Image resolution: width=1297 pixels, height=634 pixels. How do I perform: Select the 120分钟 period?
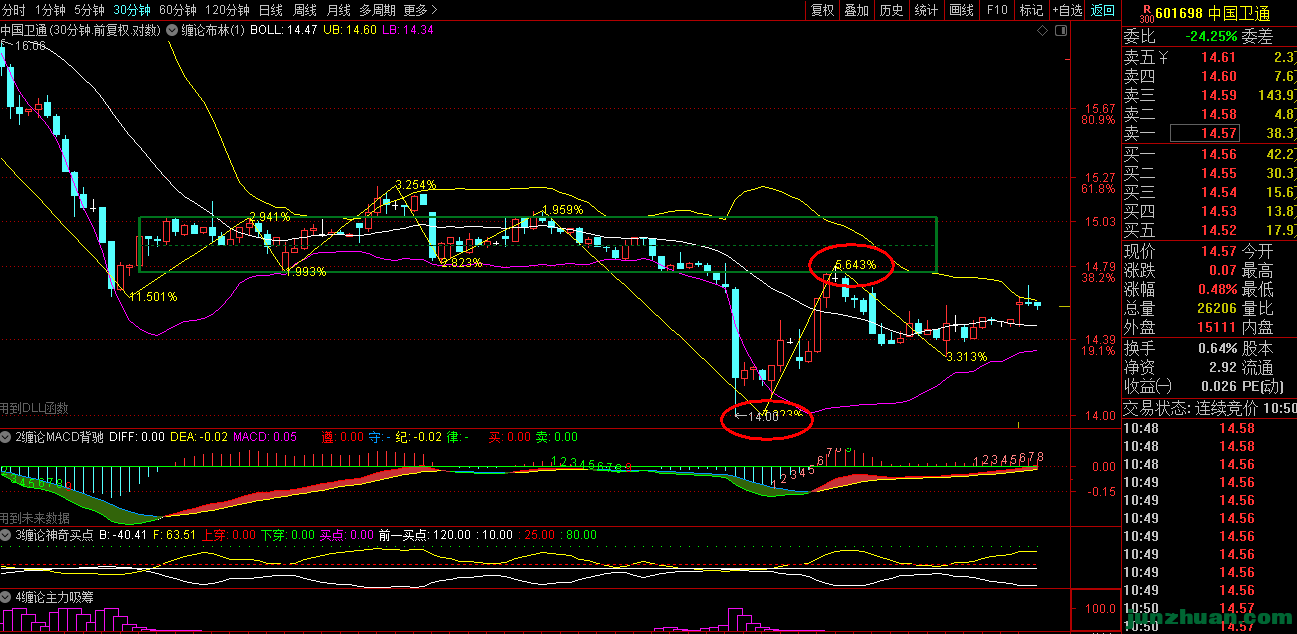click(227, 10)
